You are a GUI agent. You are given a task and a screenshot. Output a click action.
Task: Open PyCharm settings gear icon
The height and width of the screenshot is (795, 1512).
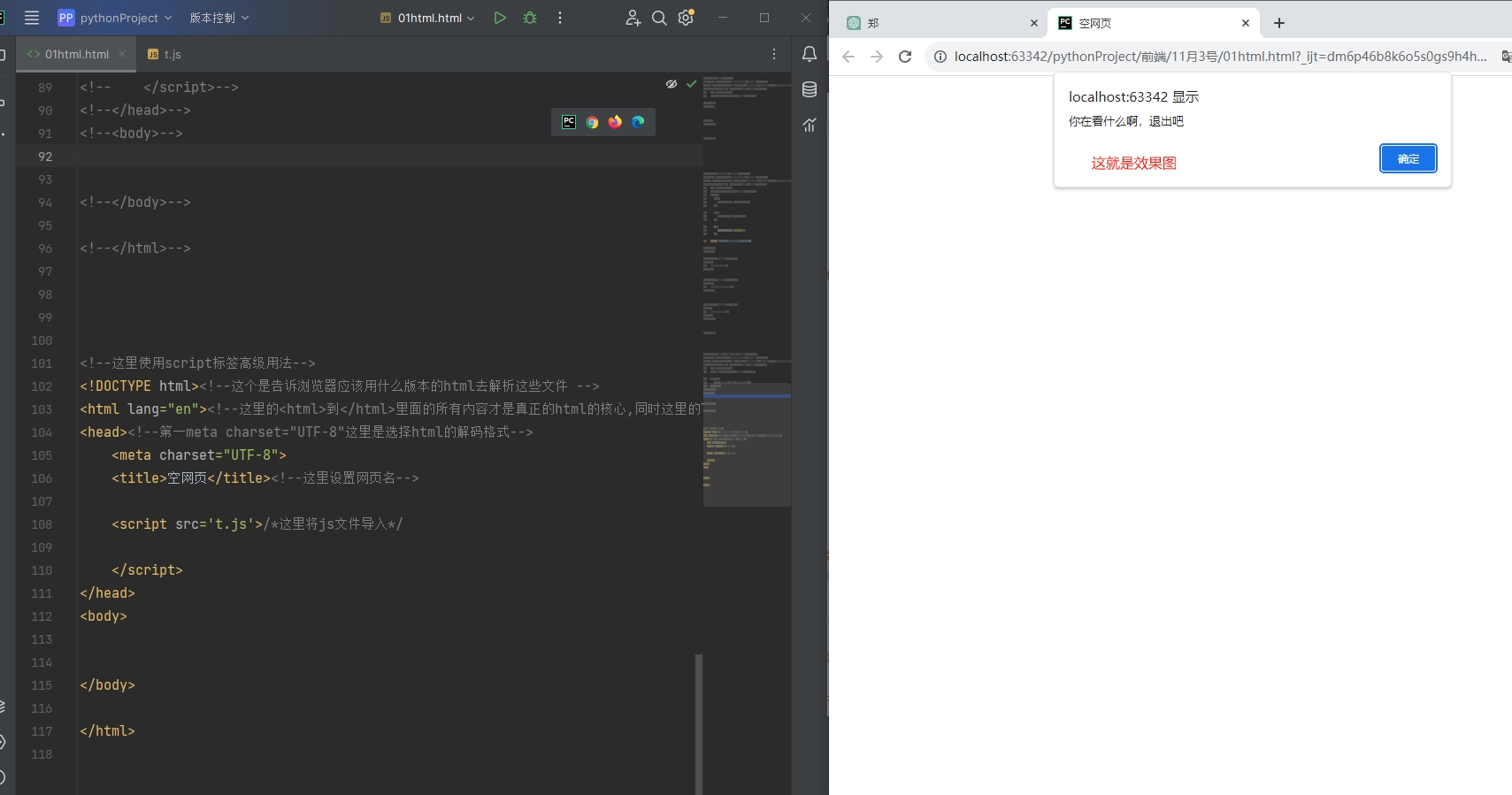click(x=686, y=18)
